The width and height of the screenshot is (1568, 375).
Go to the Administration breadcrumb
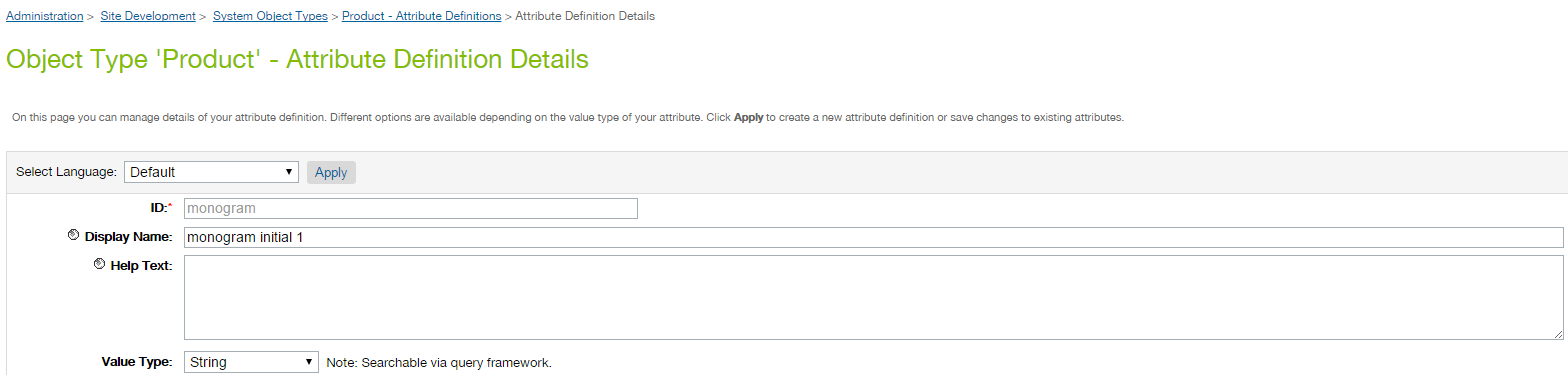(45, 16)
